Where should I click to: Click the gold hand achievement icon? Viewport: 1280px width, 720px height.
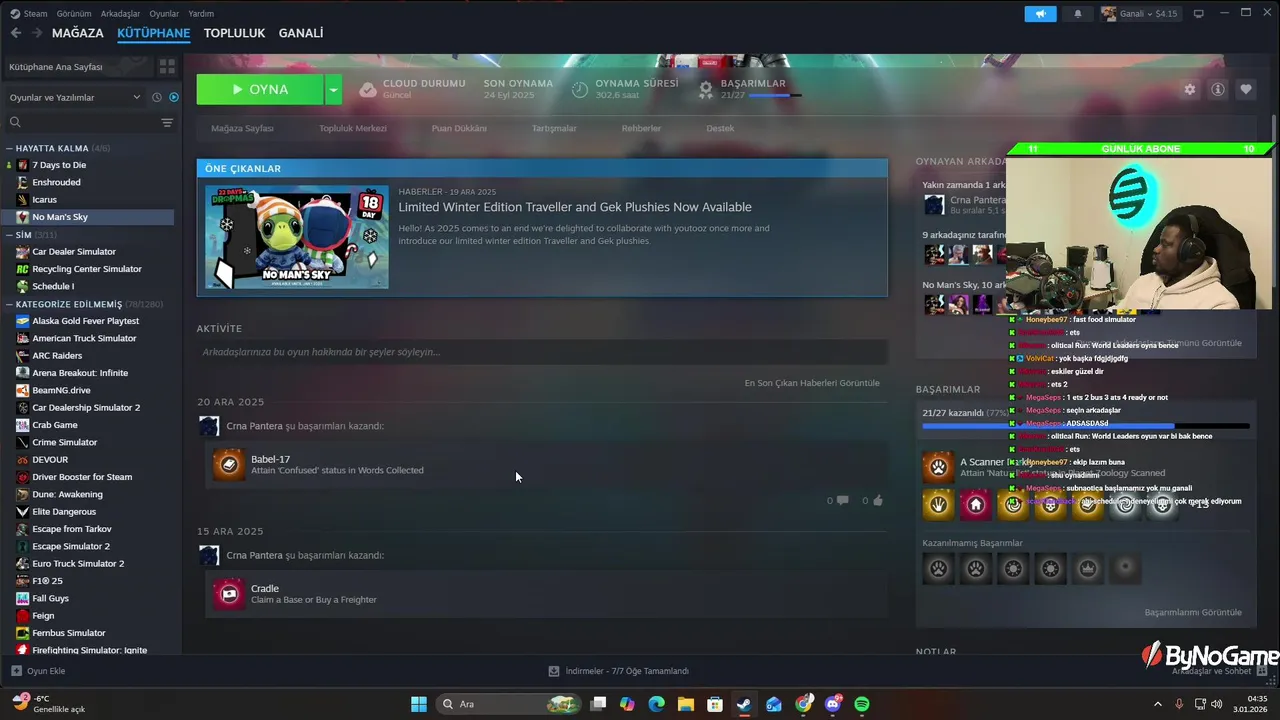(x=938, y=505)
